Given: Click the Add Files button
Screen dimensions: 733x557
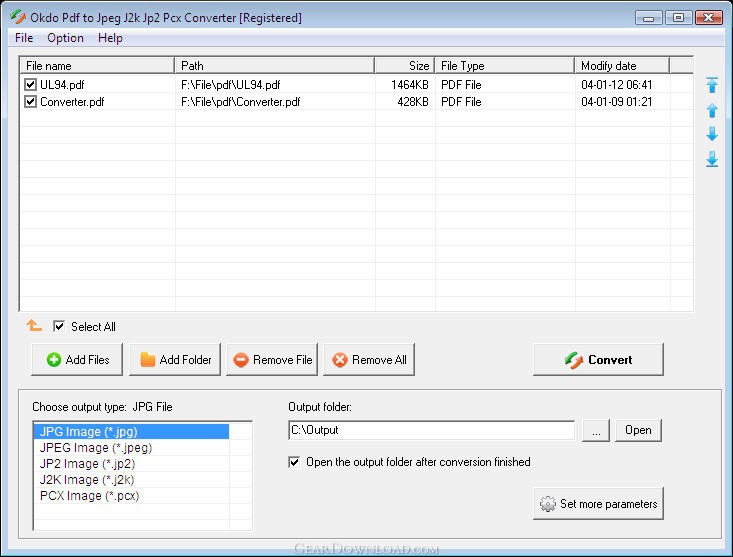Looking at the screenshot, I should 77,359.
